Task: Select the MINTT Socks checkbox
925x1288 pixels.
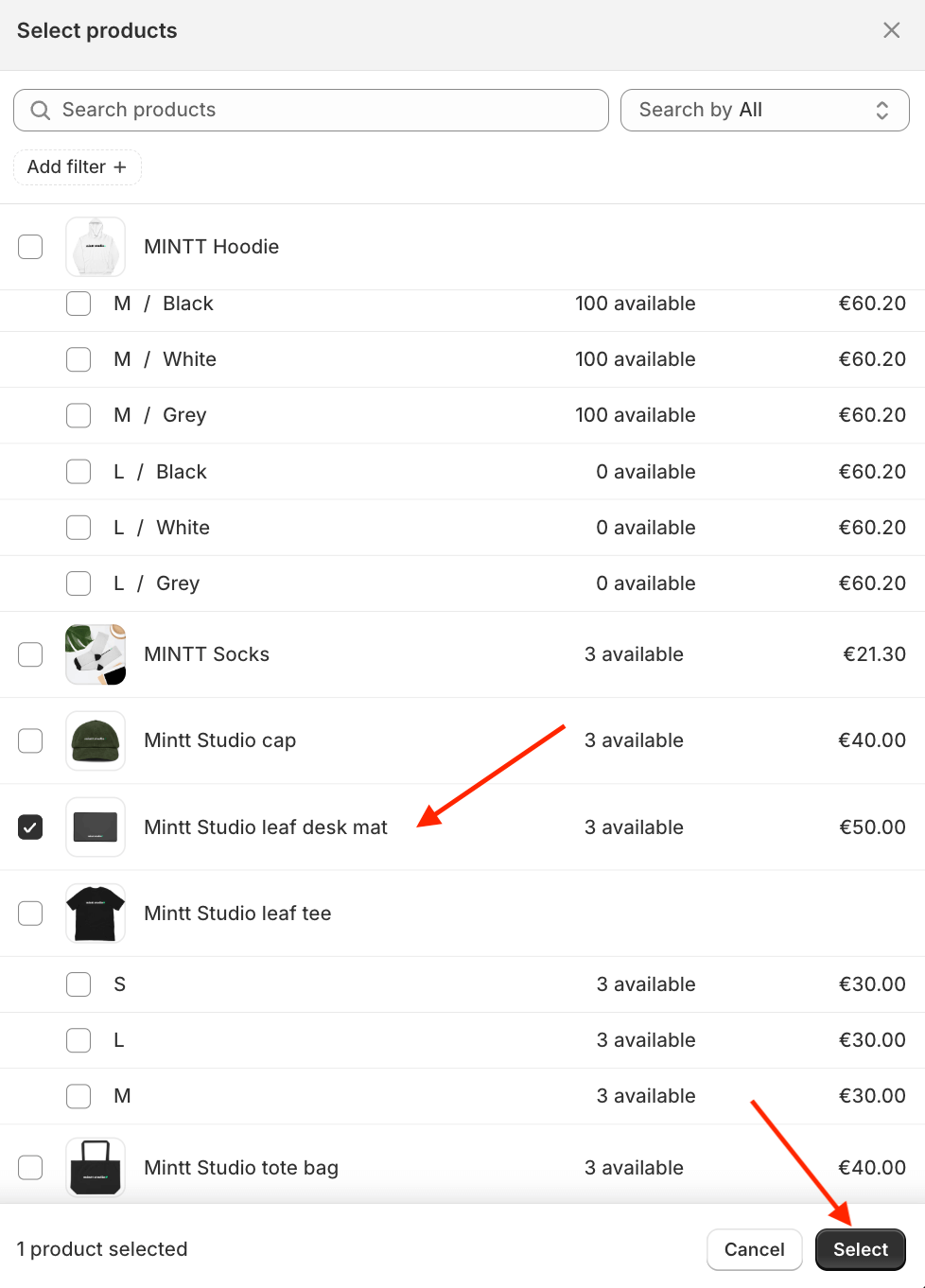Action: point(29,653)
